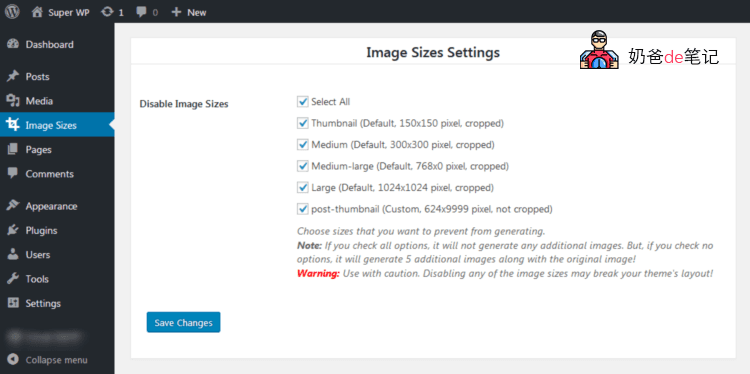Screen dimensions: 750x374
Task: Click the Plugins plug icon
Action: (x=13, y=231)
